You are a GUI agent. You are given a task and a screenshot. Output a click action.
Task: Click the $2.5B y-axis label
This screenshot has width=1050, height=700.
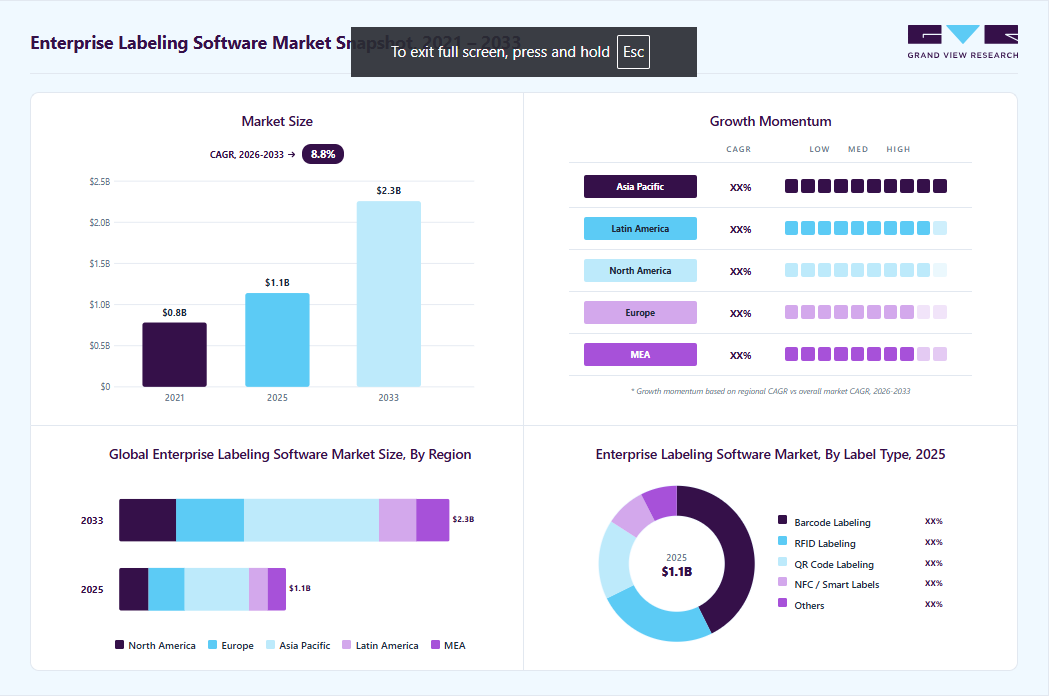coord(100,182)
